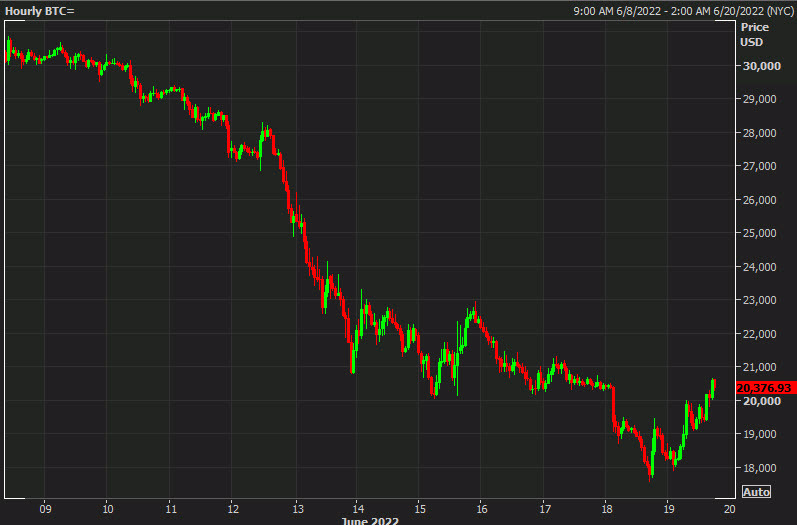Select date 16 on the time axis
This screenshot has height=525, width=797.
coord(481,508)
